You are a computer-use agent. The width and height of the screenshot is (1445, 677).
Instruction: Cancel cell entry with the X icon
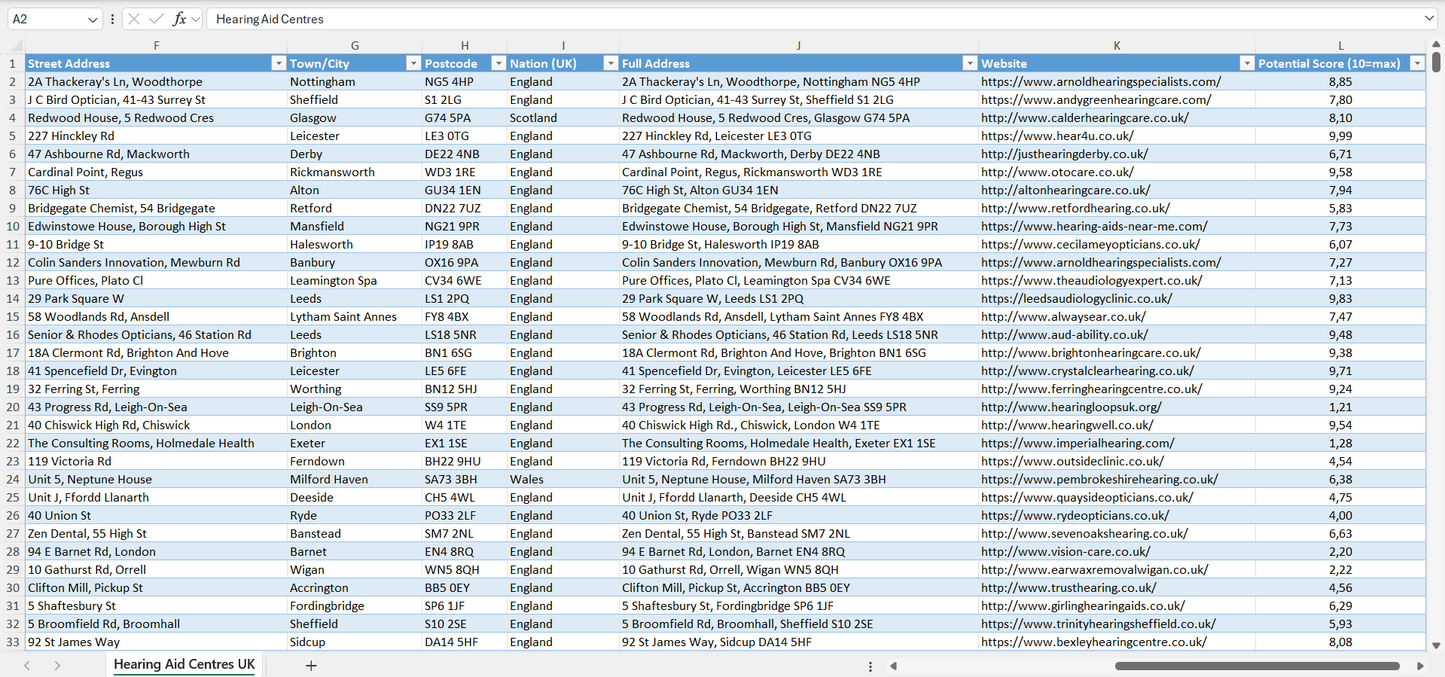click(x=132, y=18)
